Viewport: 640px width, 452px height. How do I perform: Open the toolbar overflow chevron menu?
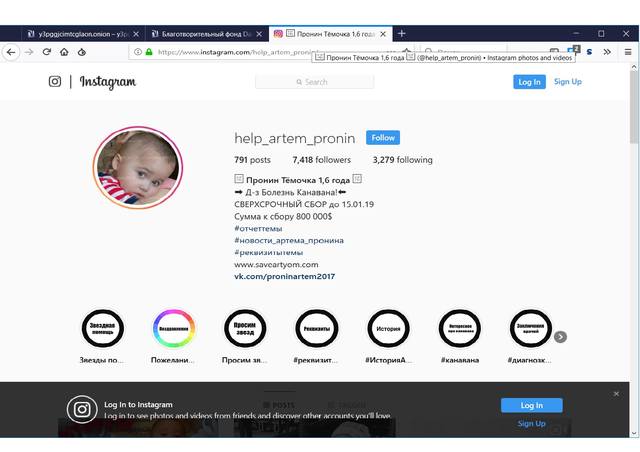[x=607, y=52]
